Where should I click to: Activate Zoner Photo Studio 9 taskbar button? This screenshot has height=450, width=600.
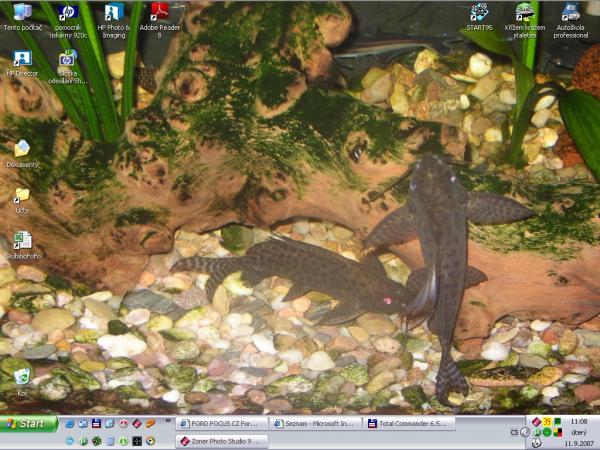point(222,441)
